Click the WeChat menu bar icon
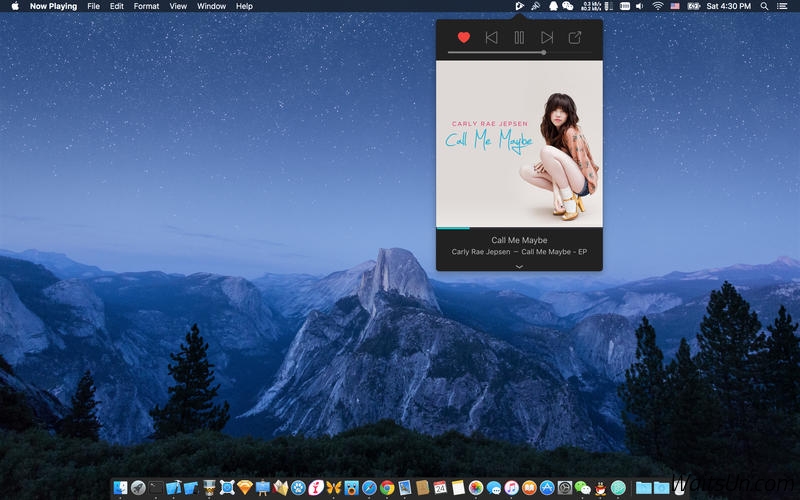 [x=567, y=6]
